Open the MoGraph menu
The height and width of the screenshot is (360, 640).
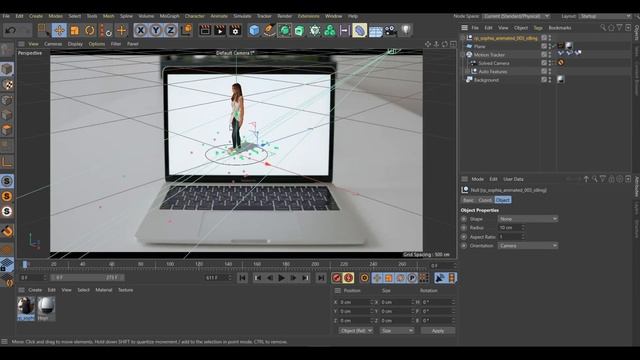point(169,16)
